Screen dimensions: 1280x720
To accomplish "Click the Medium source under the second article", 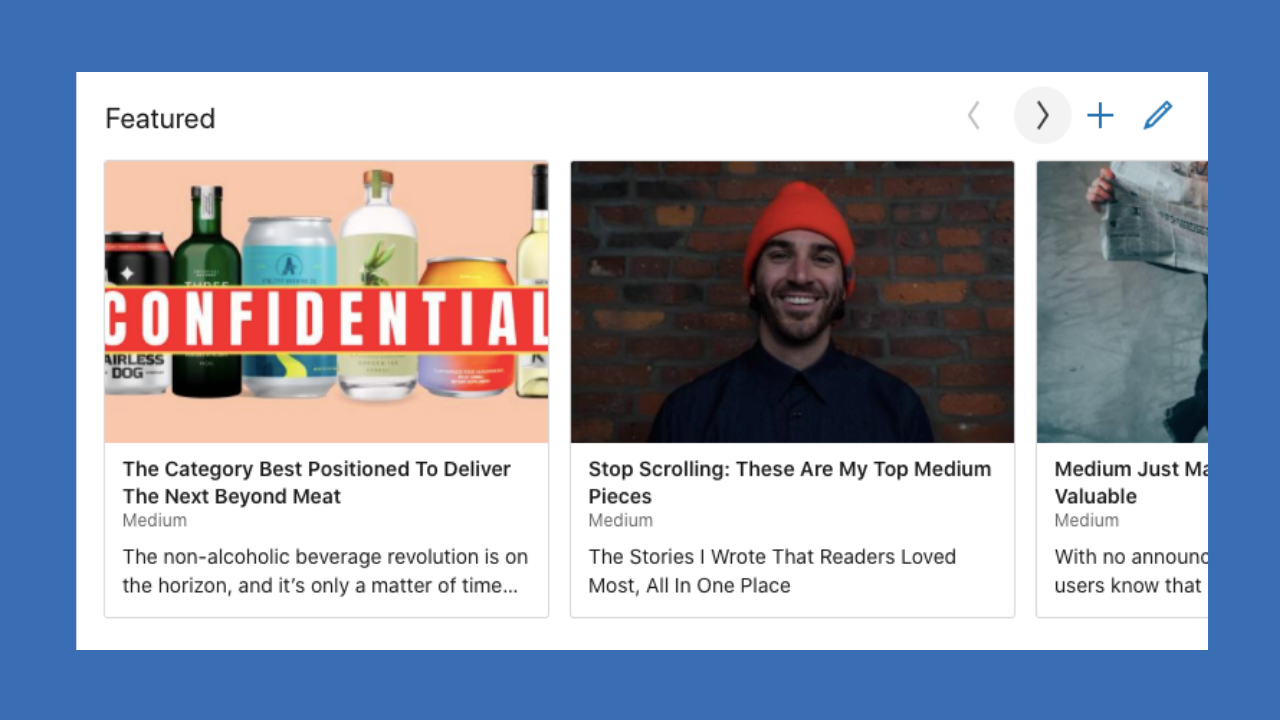I will click(x=621, y=520).
